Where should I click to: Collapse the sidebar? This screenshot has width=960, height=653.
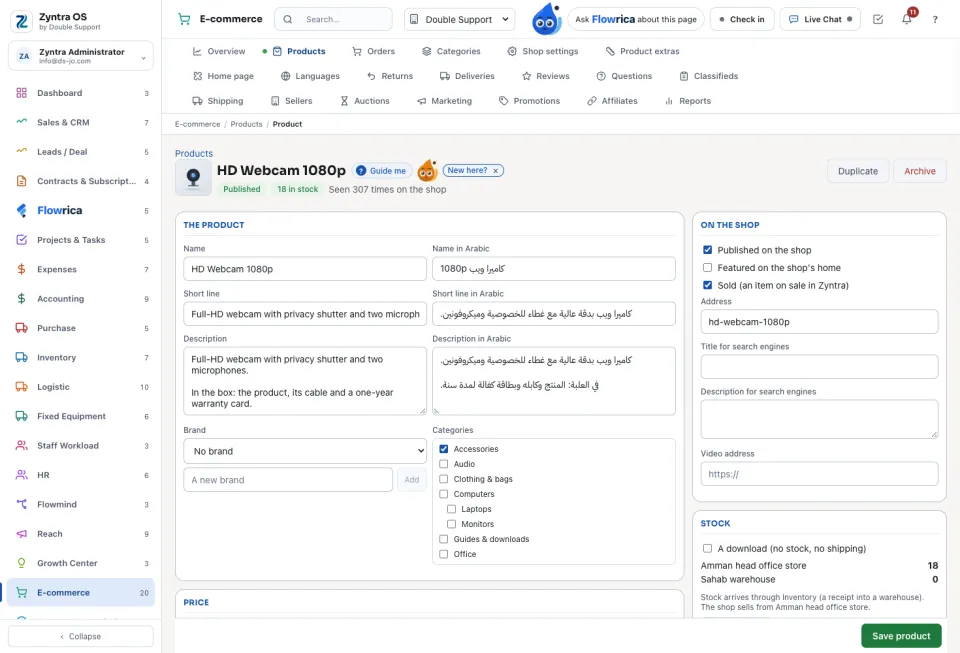coord(81,636)
